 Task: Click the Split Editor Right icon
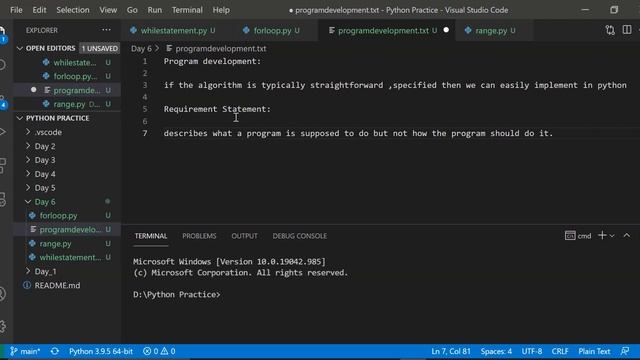point(627,30)
